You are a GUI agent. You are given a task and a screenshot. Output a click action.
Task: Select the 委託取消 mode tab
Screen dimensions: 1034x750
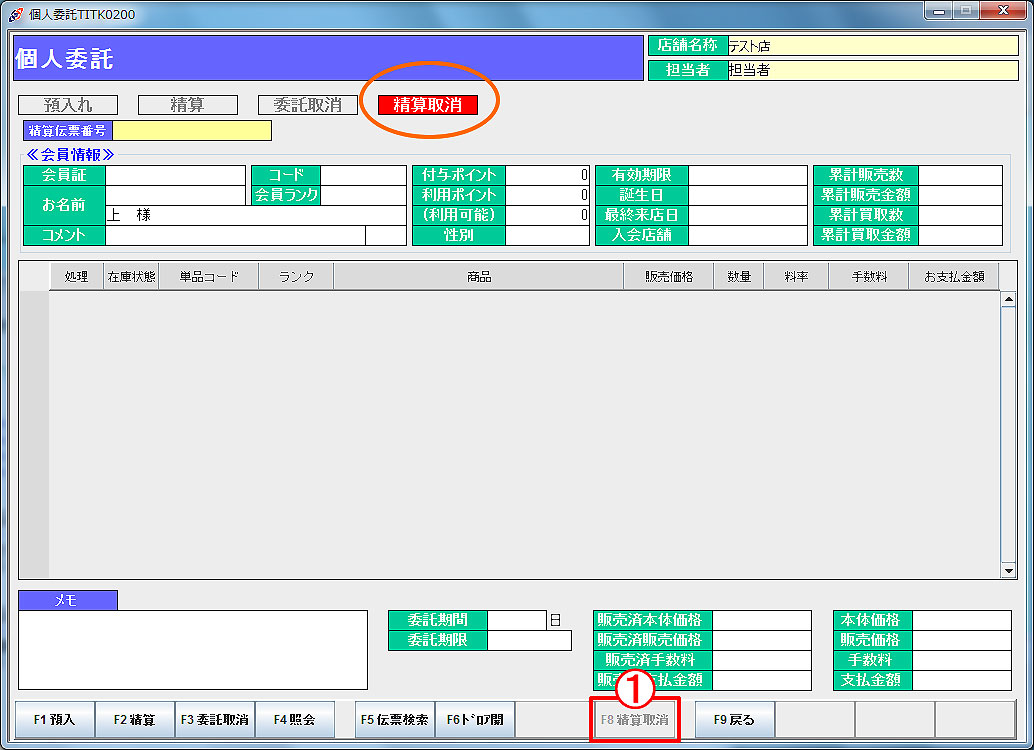pos(308,105)
